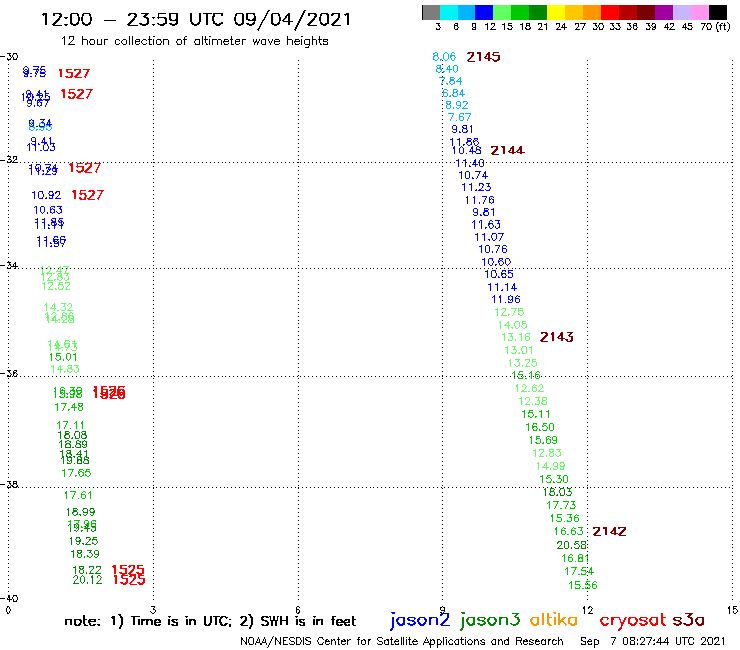The image size is (740, 650).
Task: Click wave height value '18.39'
Action: coord(85,554)
